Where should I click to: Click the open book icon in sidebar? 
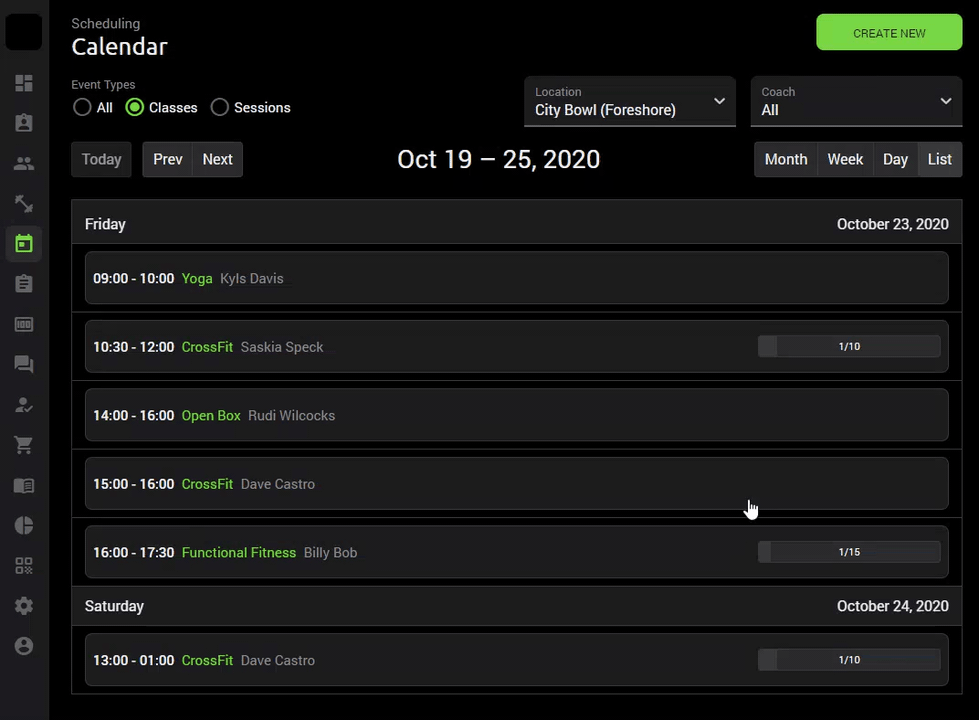pos(24,485)
